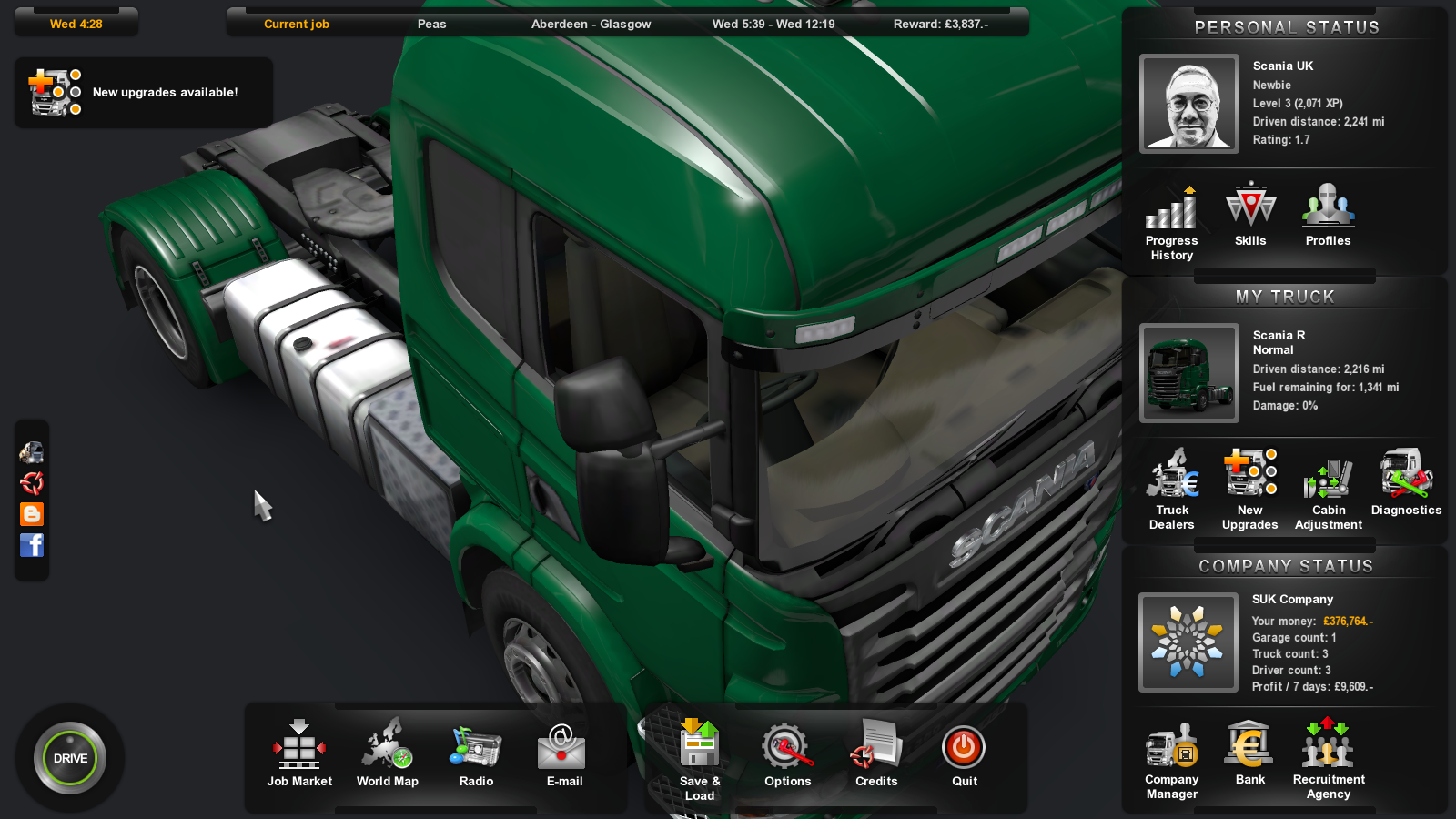Image resolution: width=1456 pixels, height=819 pixels.
Task: Visit Truck Dealers
Action: (1172, 488)
